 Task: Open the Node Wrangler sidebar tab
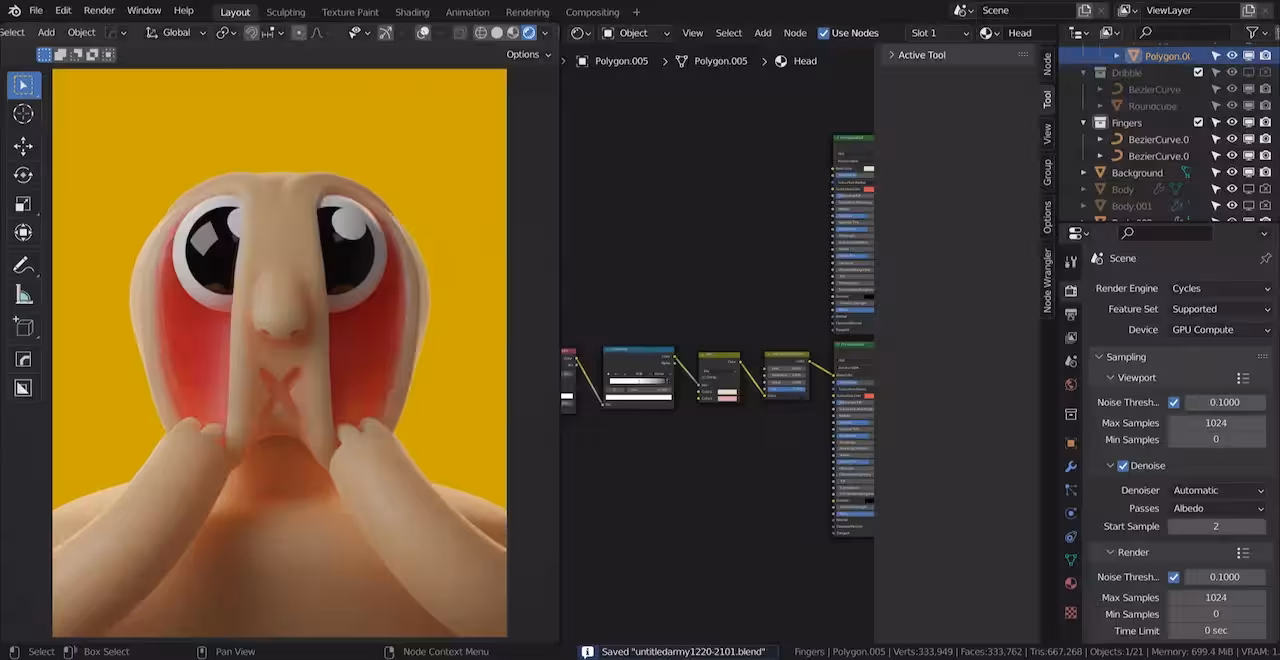[x=1048, y=281]
